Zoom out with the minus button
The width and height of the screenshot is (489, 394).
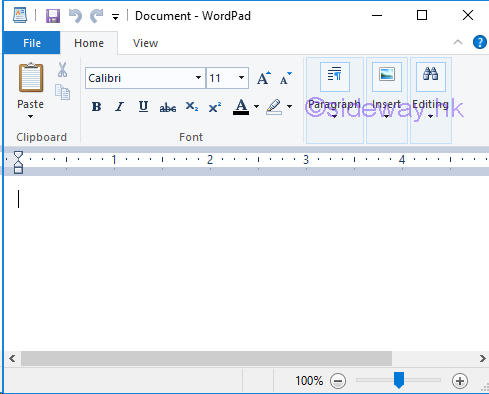338,381
